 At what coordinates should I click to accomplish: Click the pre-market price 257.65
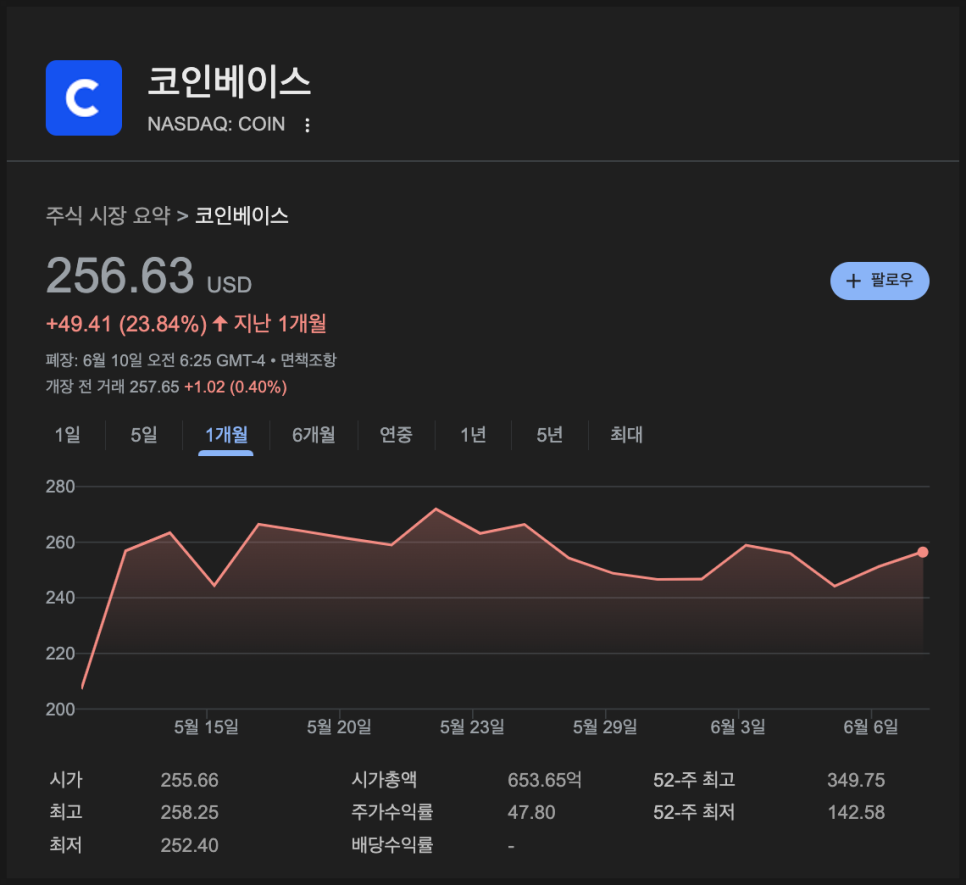pos(154,387)
